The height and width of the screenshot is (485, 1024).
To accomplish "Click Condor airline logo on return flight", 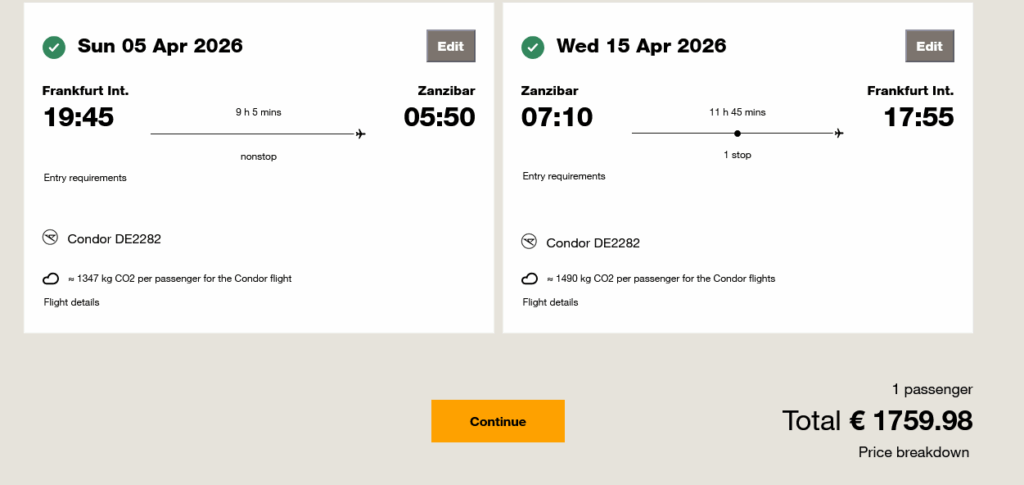I will (530, 242).
